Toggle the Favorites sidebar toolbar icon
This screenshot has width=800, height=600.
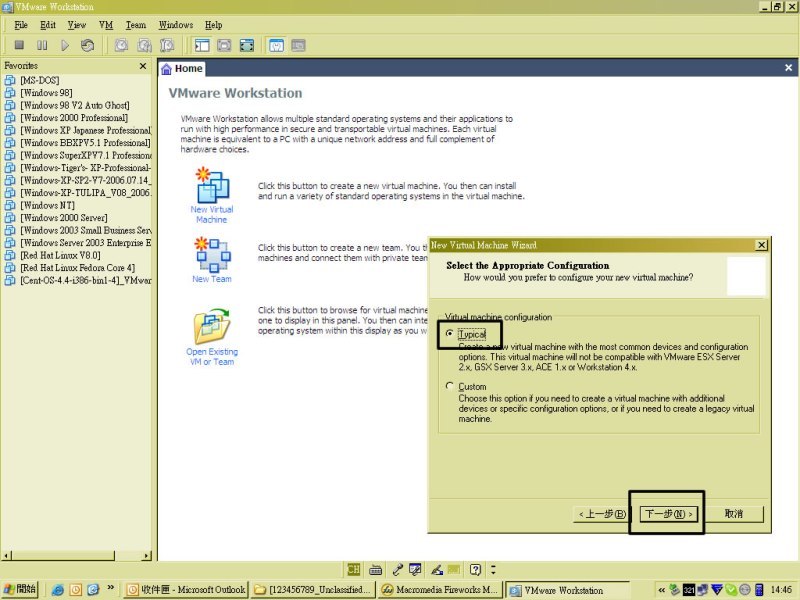point(202,45)
